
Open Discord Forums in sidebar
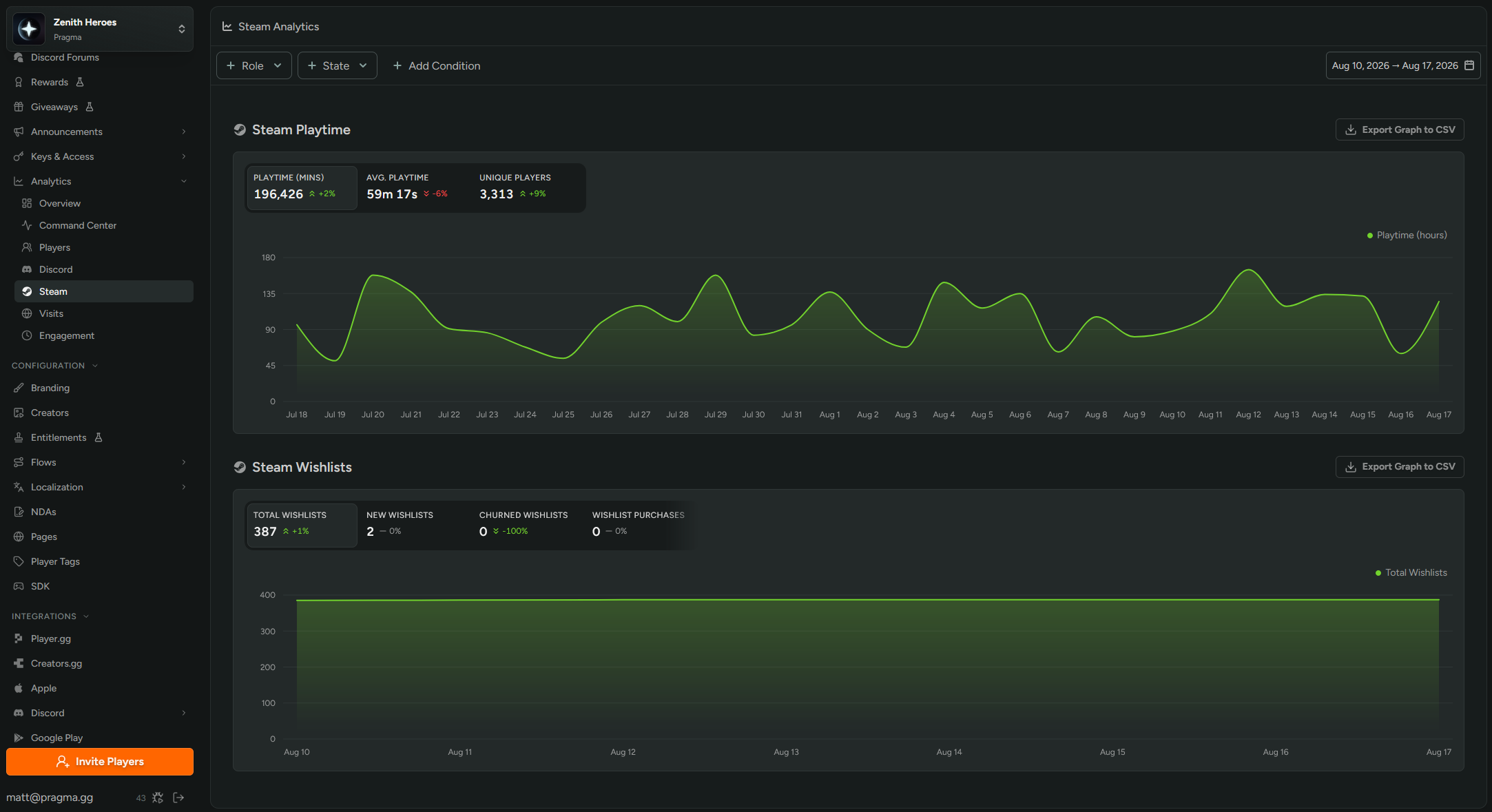[x=65, y=57]
